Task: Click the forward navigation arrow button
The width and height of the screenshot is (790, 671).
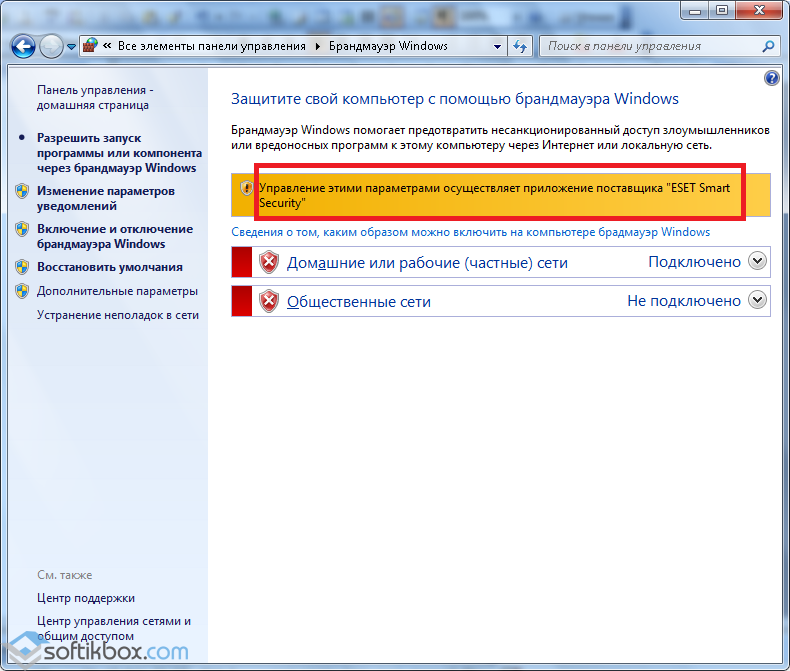Action: 52,46
